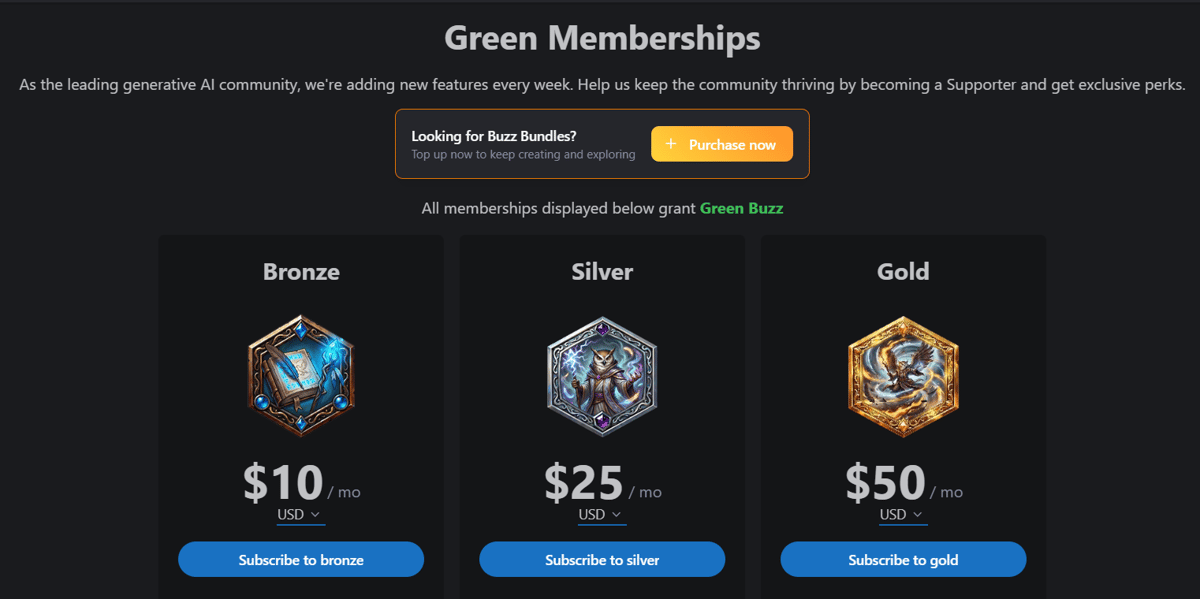This screenshot has height=599, width=1200.
Task: Click the $25 per month price
Action: [585, 483]
